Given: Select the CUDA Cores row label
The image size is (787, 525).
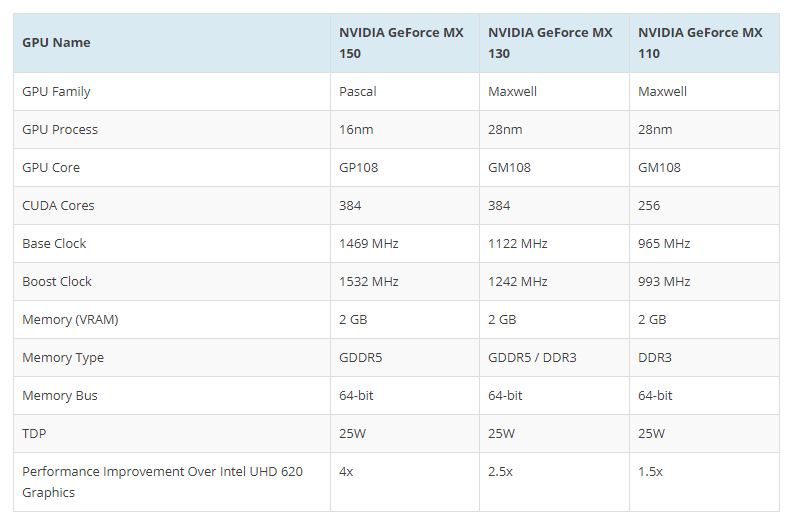Looking at the screenshot, I should pos(60,205).
